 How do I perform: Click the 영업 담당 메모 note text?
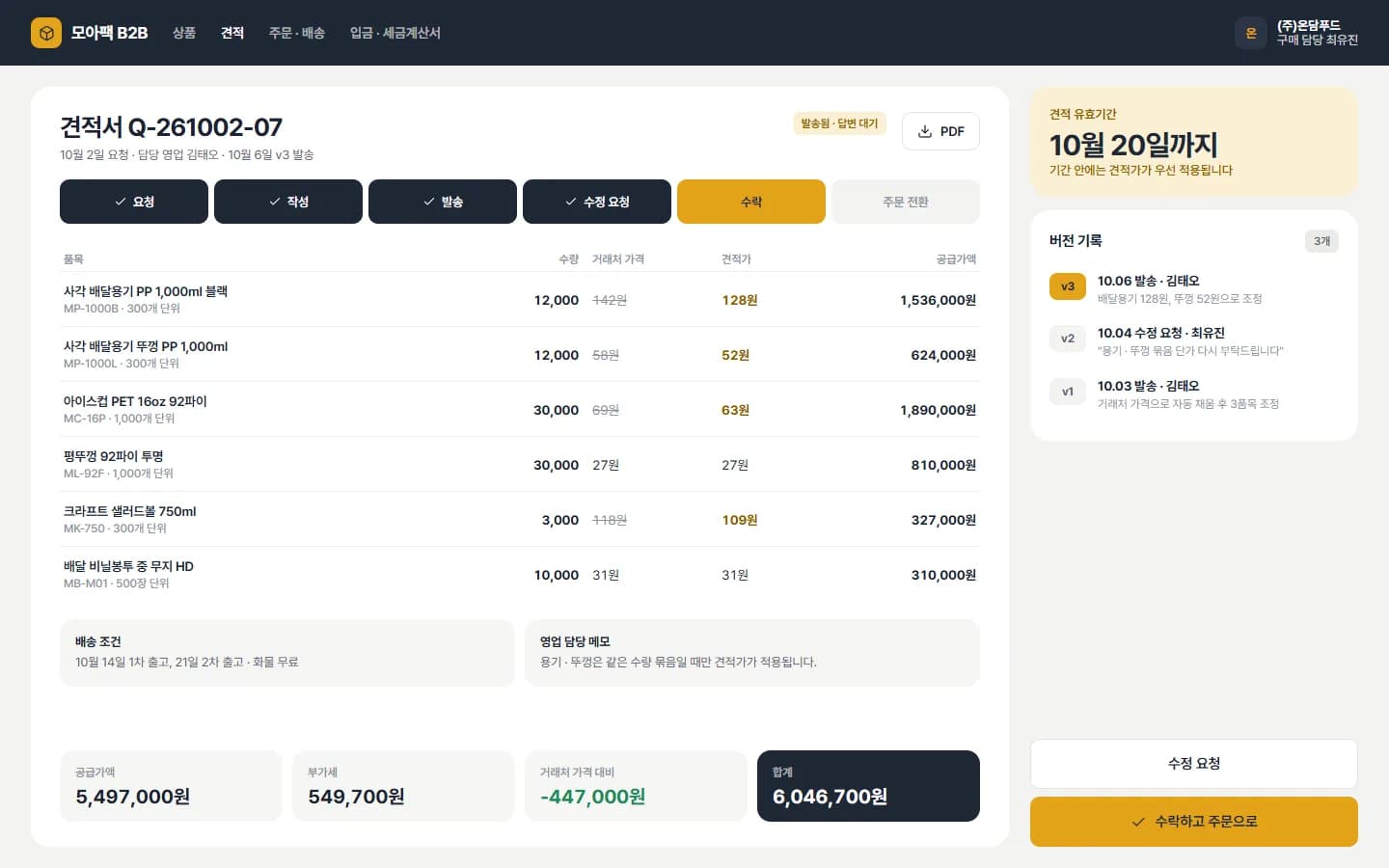(678, 662)
